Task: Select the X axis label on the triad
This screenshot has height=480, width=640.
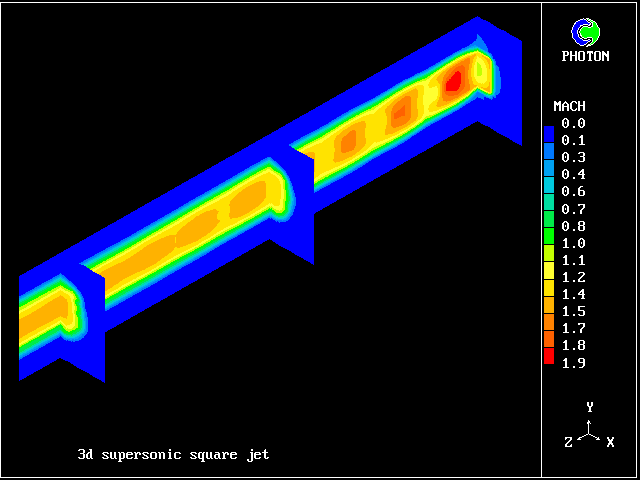Action: coord(610,441)
